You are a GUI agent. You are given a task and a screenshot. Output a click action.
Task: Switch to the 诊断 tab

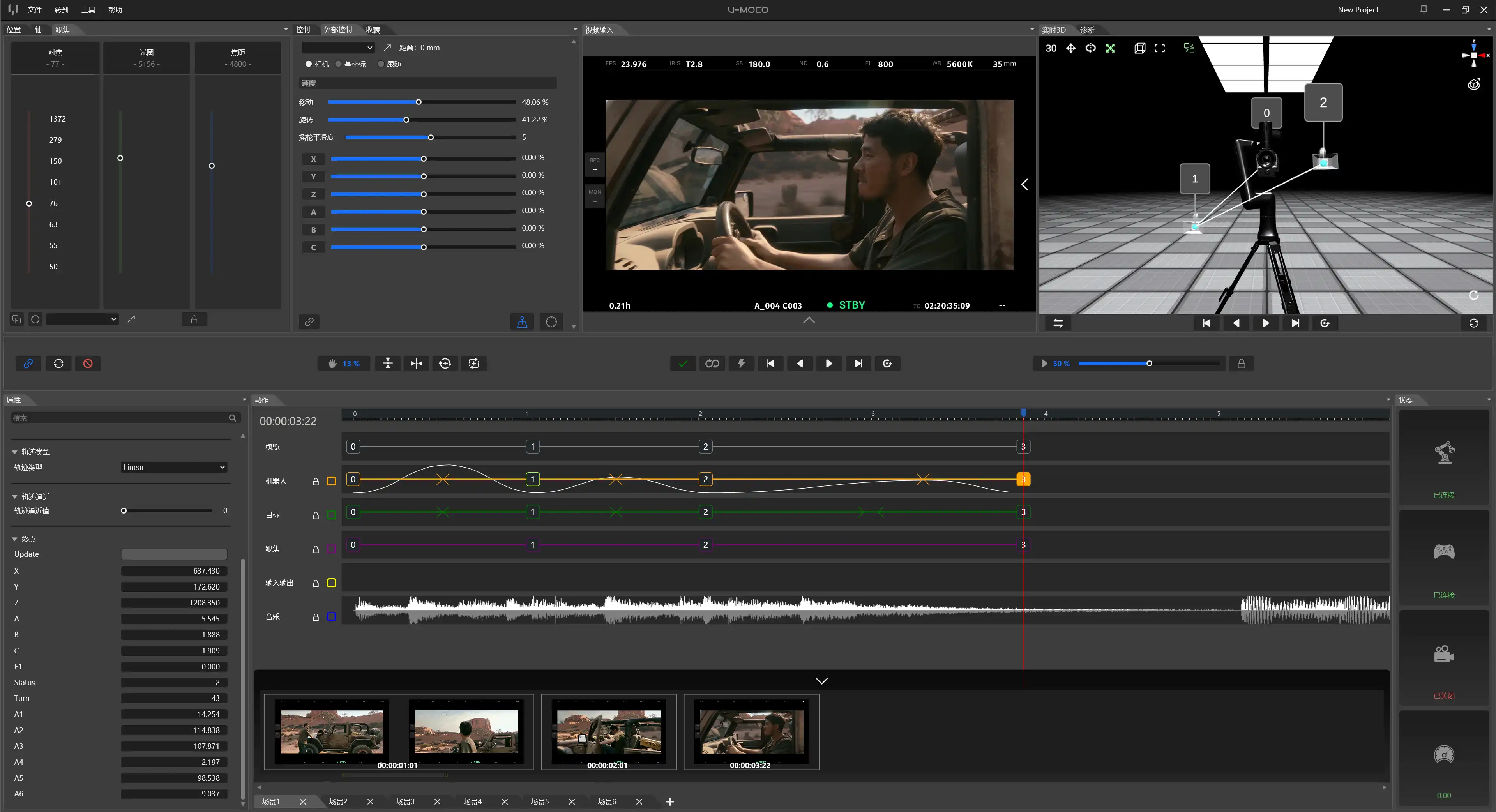pos(1087,30)
